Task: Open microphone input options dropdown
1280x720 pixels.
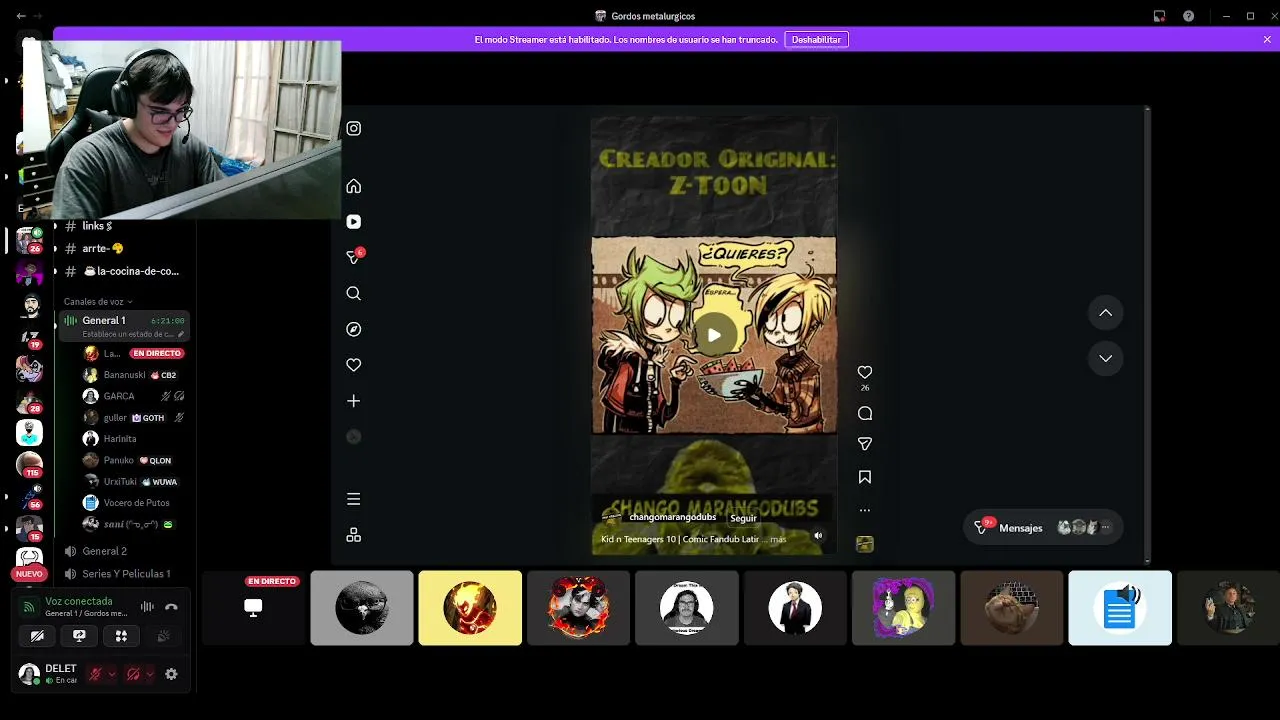Action: (x=111, y=674)
